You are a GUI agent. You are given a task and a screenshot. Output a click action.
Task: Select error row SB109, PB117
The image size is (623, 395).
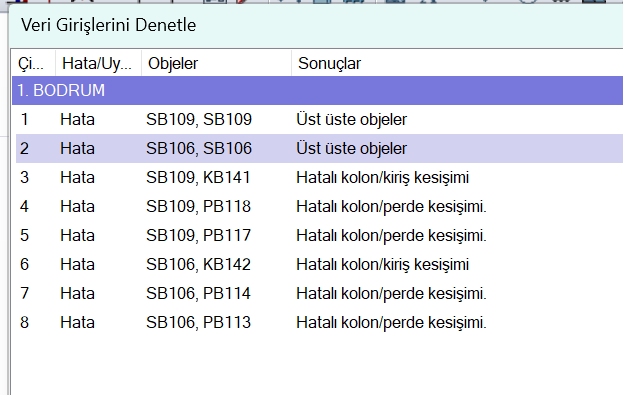(x=319, y=236)
